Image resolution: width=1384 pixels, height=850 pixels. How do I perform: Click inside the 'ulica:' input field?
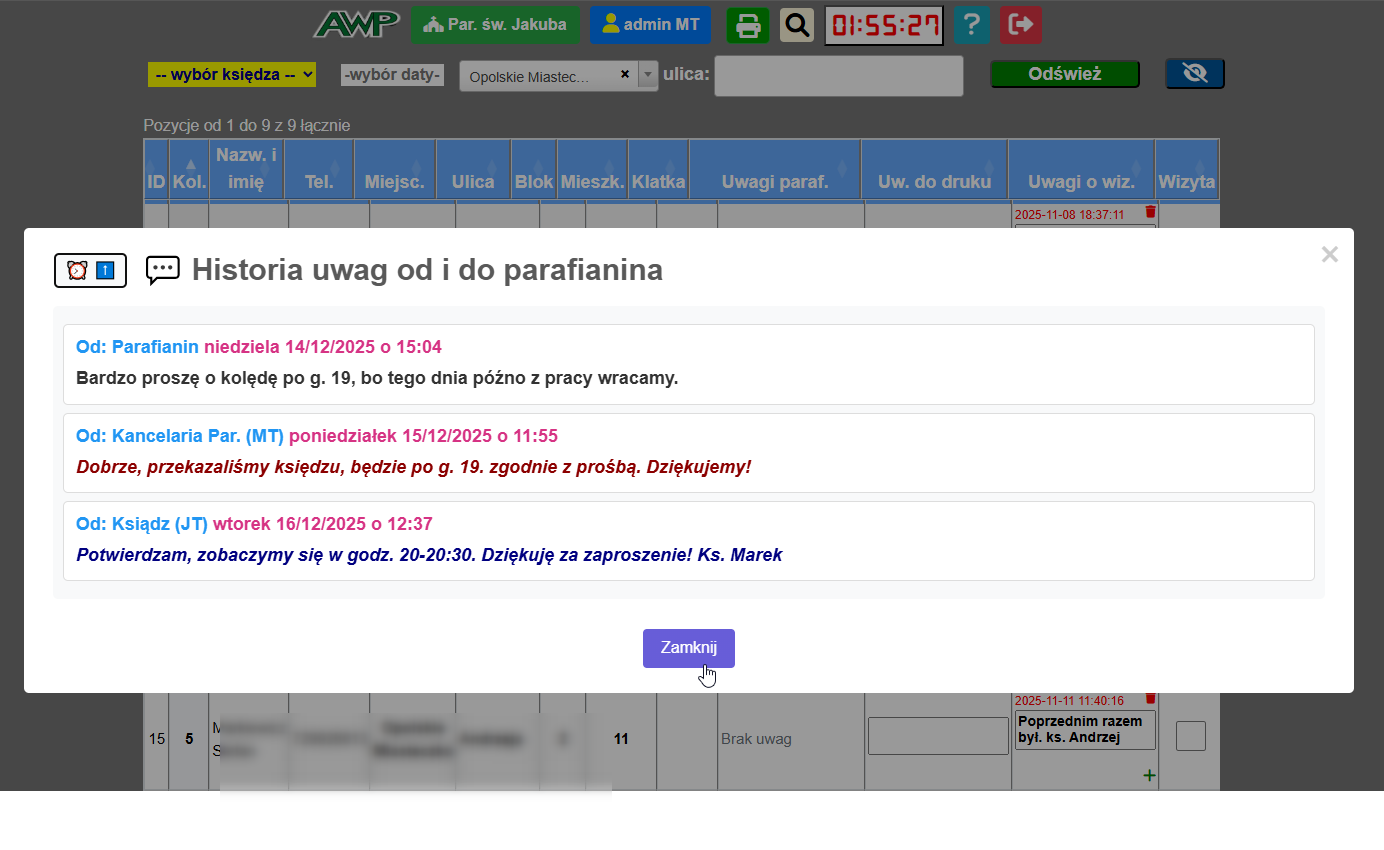click(x=838, y=75)
